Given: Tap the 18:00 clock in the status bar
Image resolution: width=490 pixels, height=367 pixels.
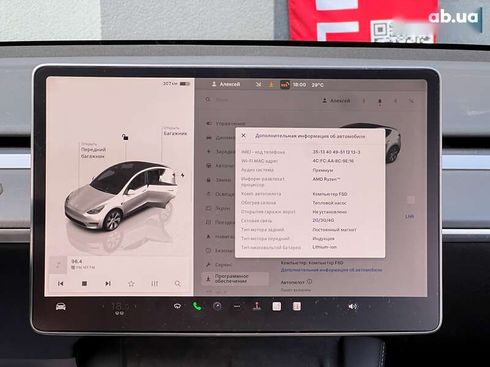Looking at the screenshot, I should tap(299, 85).
